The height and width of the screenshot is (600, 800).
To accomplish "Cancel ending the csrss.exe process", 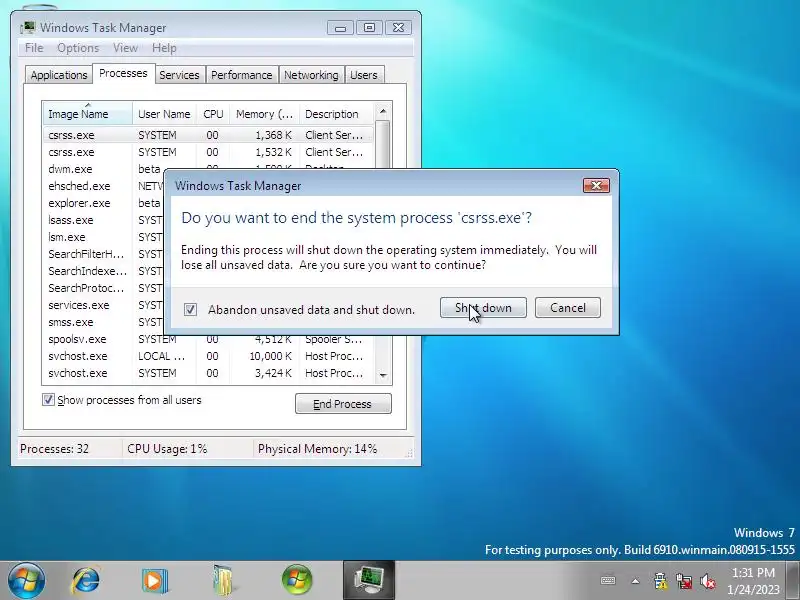I will tap(568, 308).
